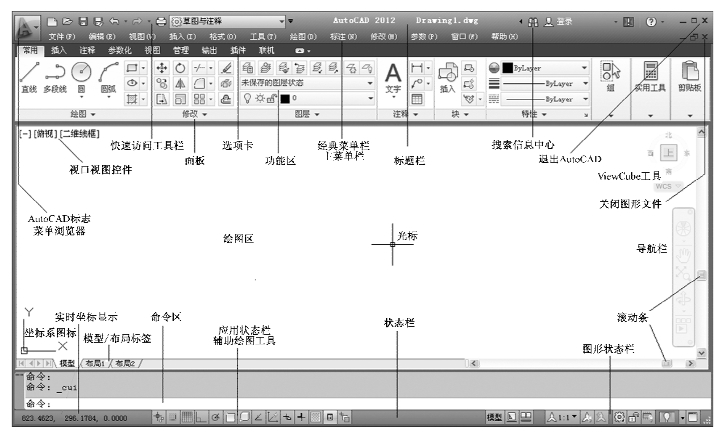Screen dimensions: 724x437
Task: Toggle Model space (模型) button in status bar
Action: click(495, 418)
